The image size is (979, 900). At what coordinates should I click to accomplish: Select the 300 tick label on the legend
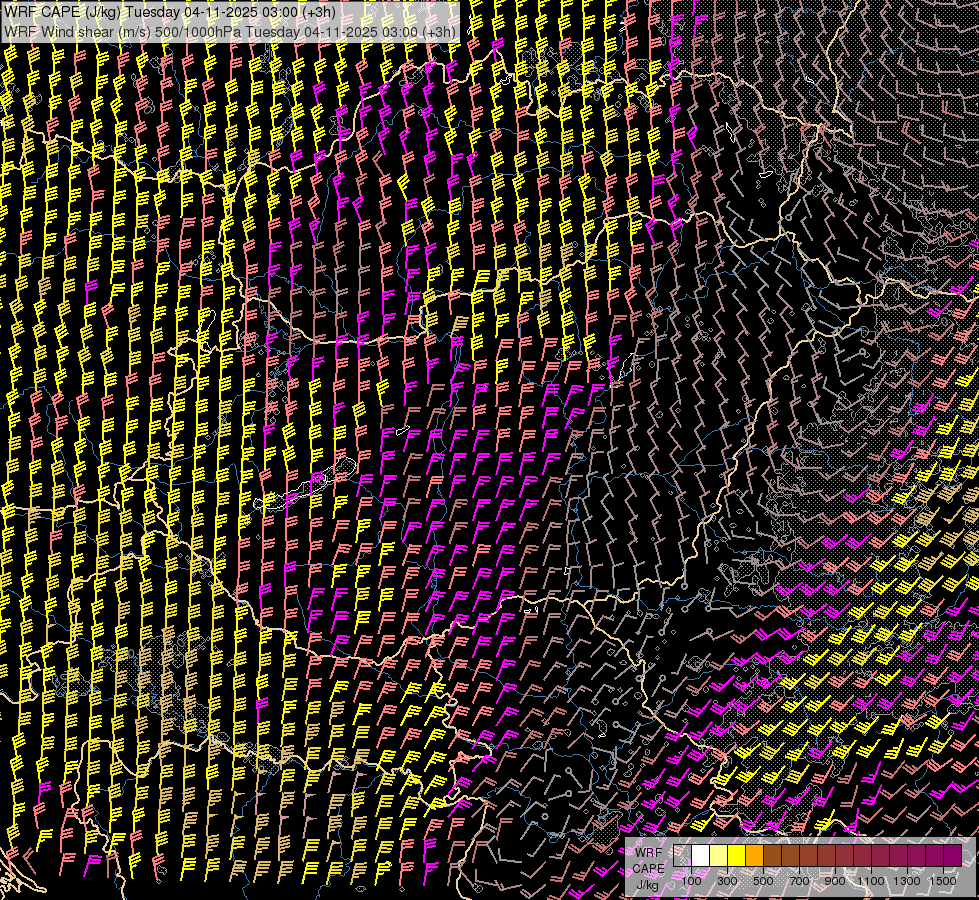[x=727, y=881]
